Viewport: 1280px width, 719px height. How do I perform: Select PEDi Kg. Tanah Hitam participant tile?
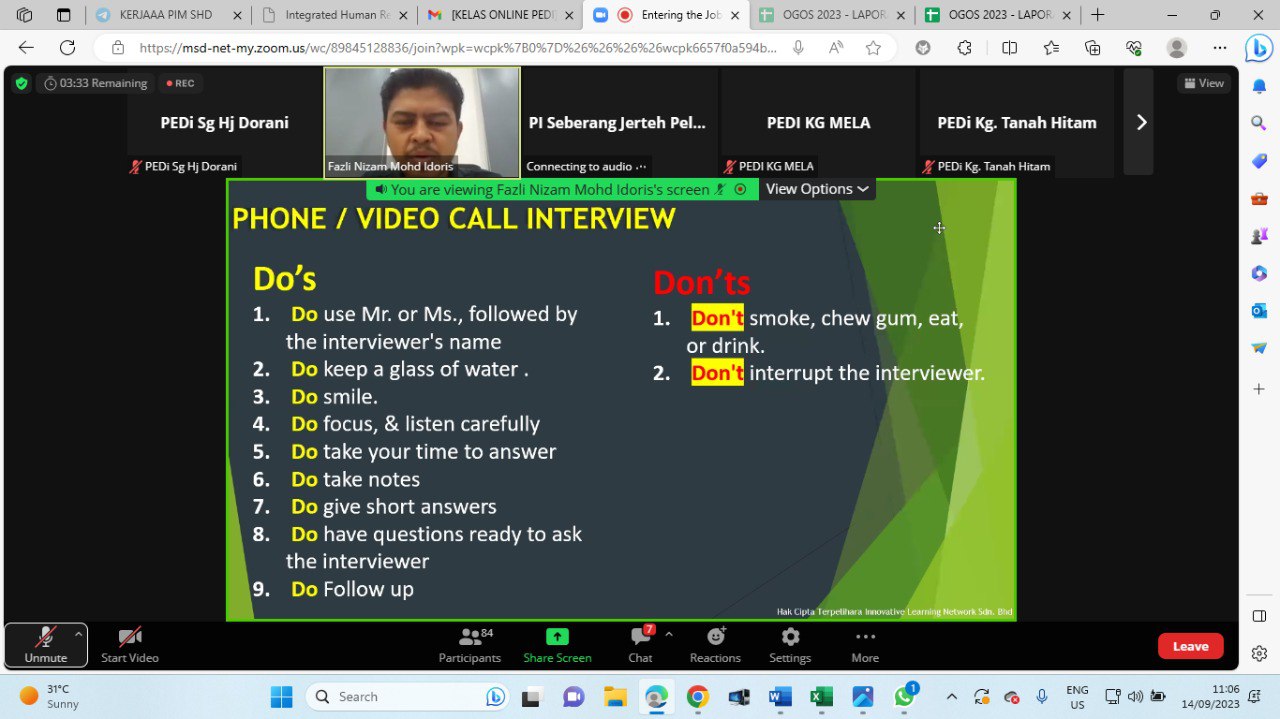1017,122
